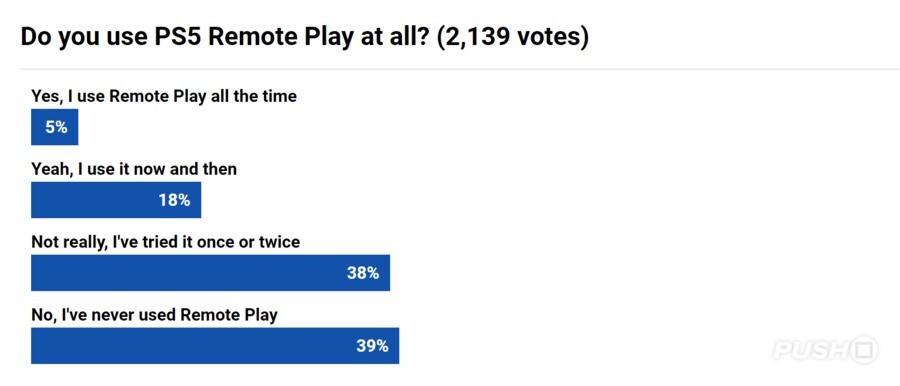
Task: Select the 5% poll bar
Action: 55,127
